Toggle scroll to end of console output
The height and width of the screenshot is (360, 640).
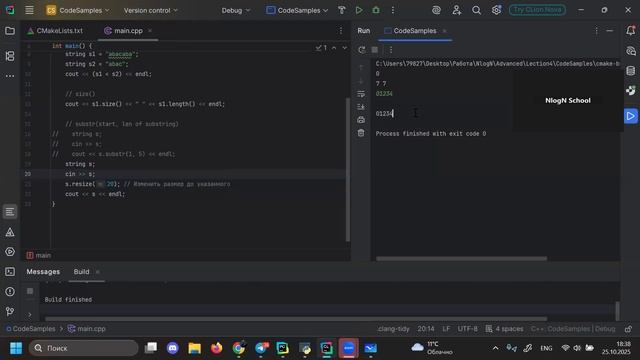[x=361, y=107]
